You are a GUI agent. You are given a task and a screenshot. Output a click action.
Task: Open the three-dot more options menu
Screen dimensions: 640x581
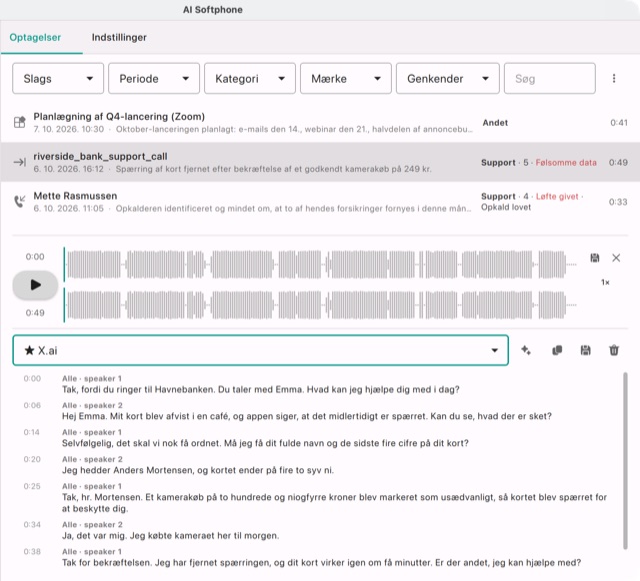point(614,78)
